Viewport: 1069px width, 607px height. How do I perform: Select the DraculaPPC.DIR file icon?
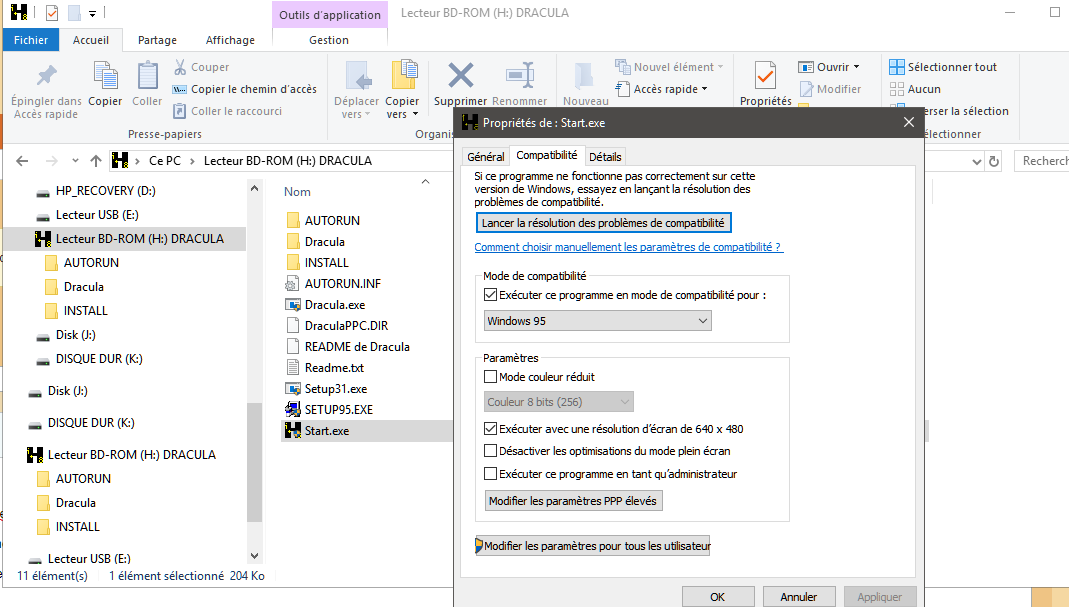293,326
